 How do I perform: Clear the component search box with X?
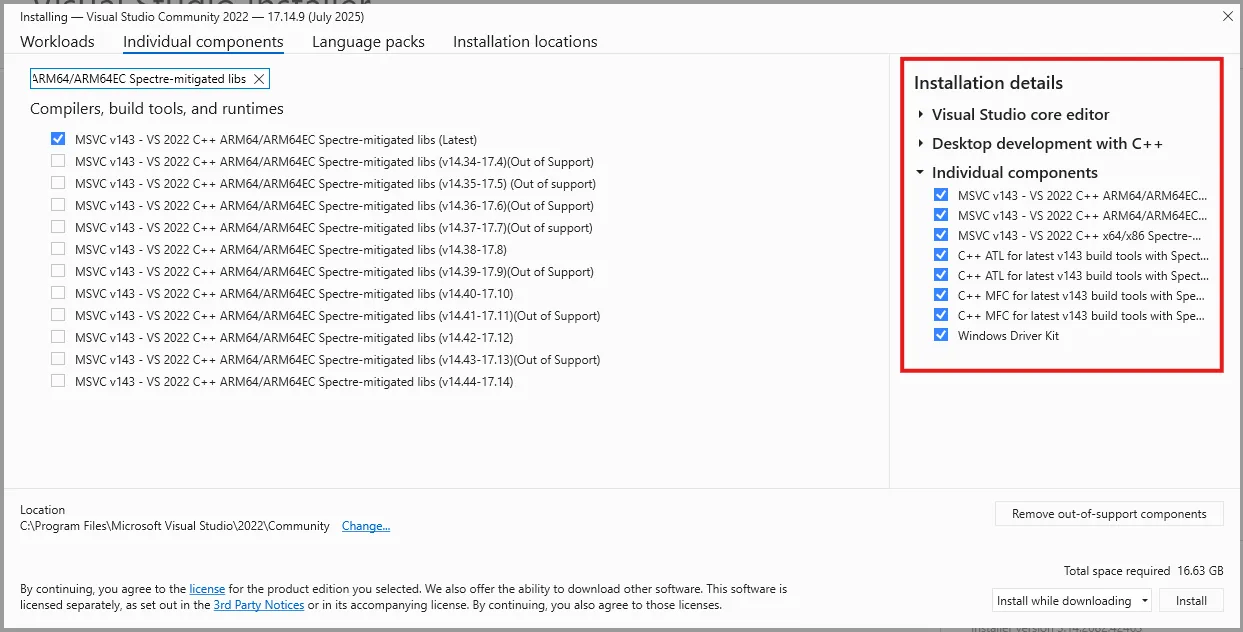coord(259,79)
